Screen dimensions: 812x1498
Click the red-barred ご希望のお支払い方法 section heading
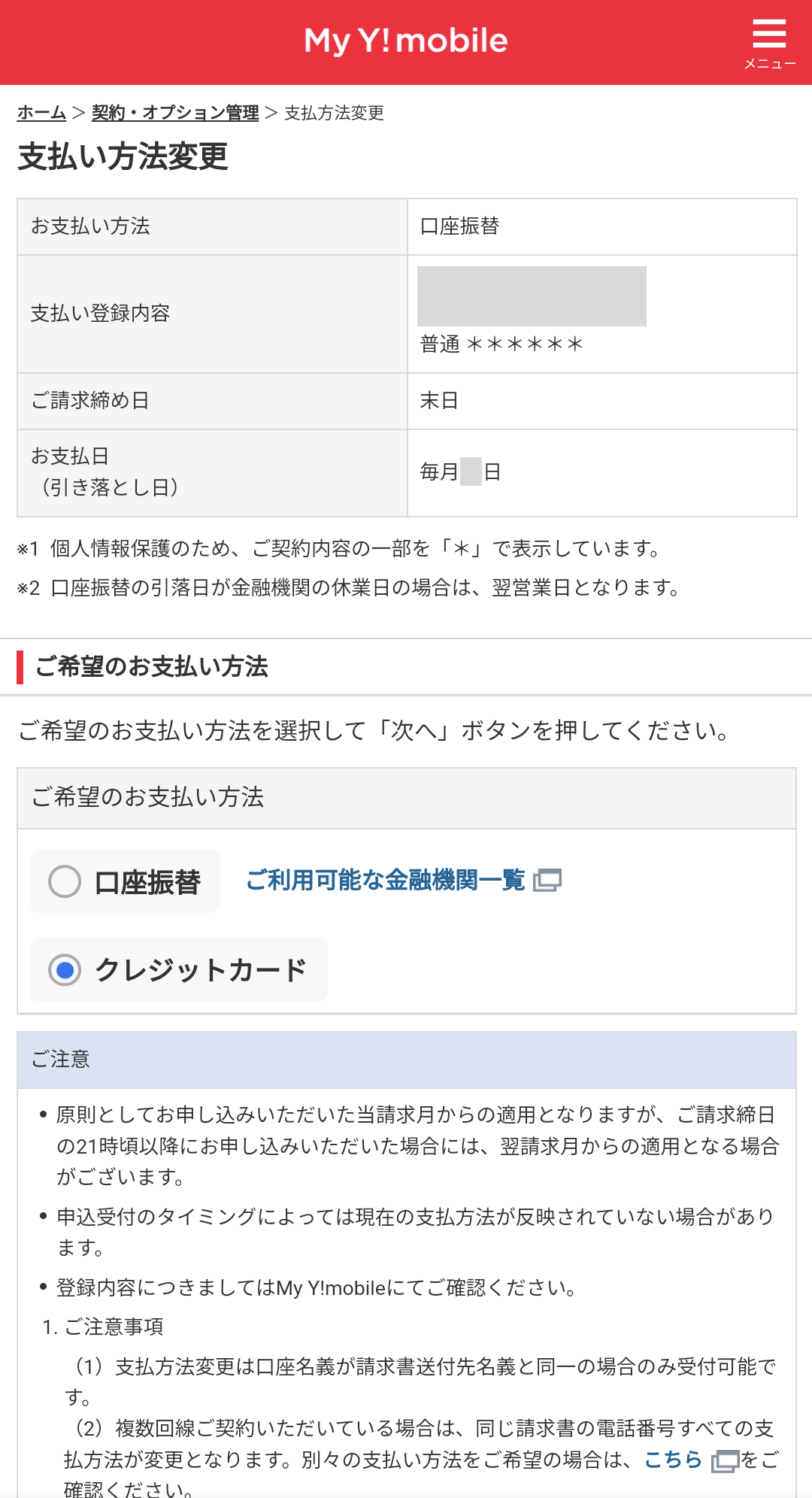(152, 666)
